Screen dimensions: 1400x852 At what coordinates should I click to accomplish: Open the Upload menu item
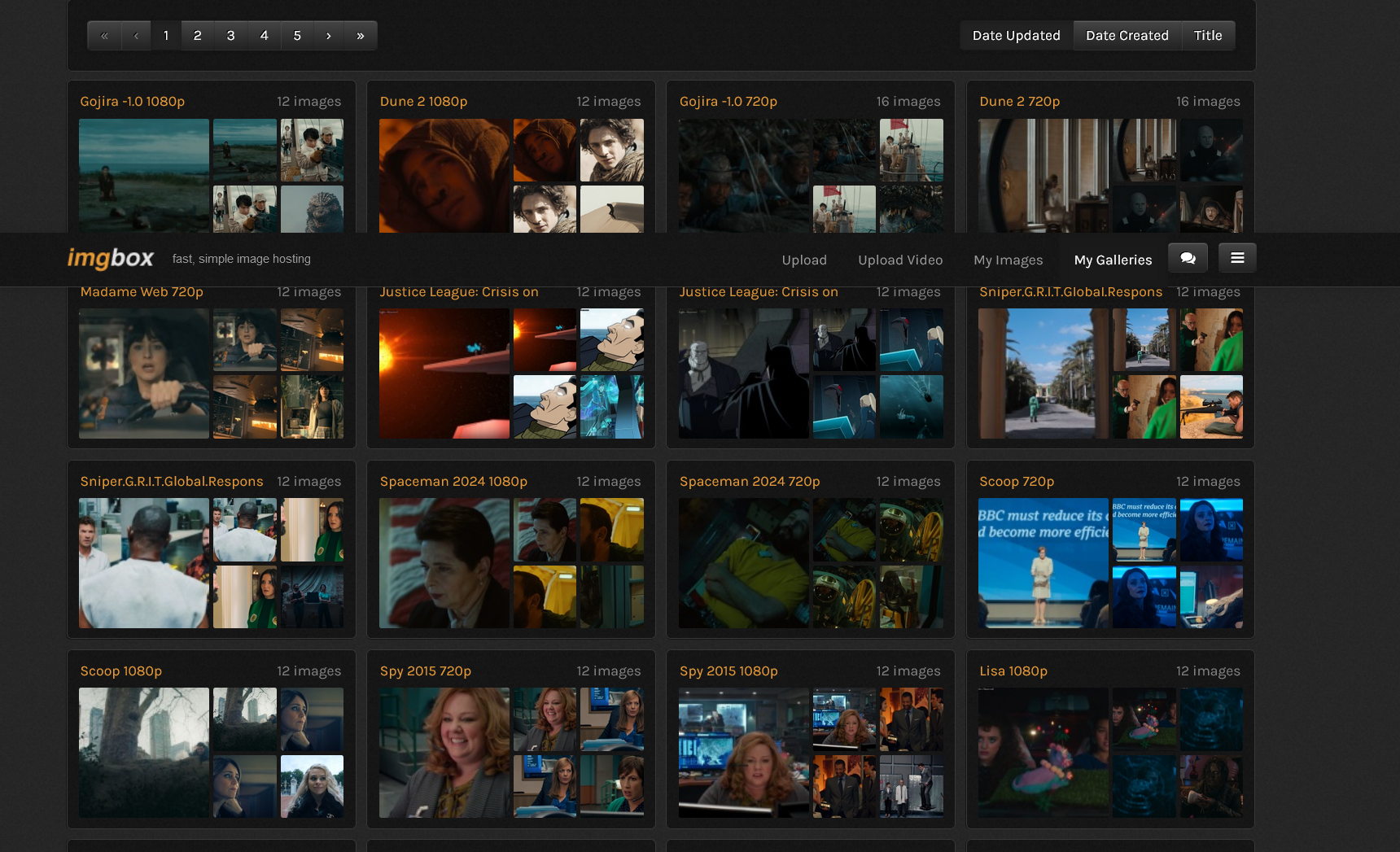pos(803,260)
